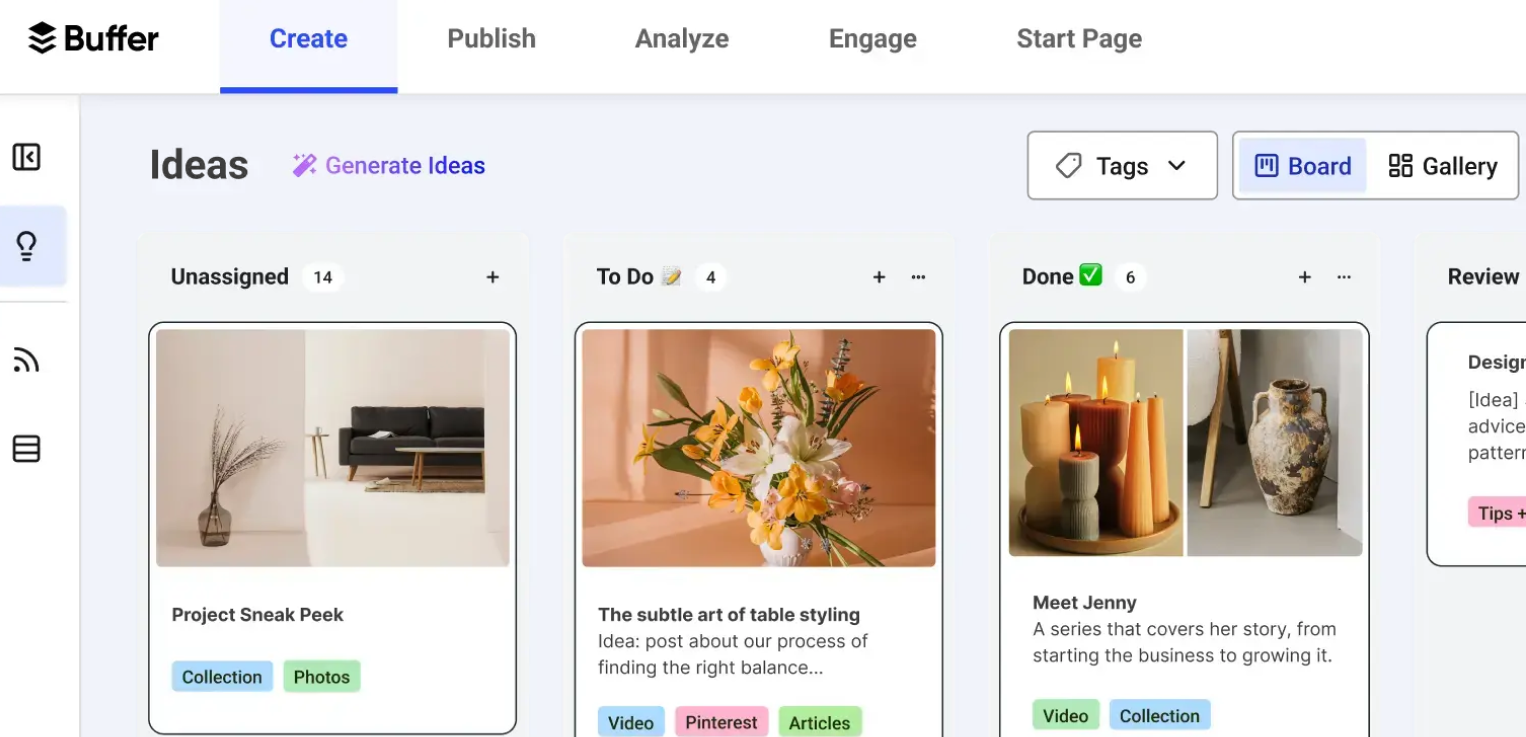Open the RSS feeds section in the sidebar

27,359
